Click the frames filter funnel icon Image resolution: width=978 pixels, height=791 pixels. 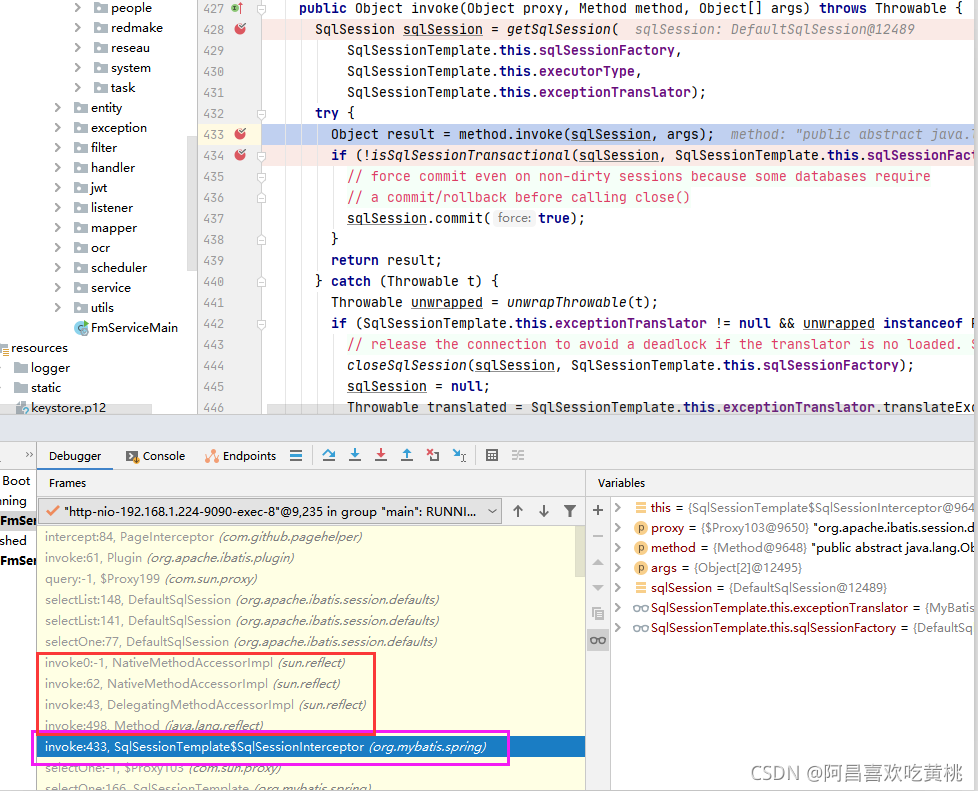coord(569,512)
